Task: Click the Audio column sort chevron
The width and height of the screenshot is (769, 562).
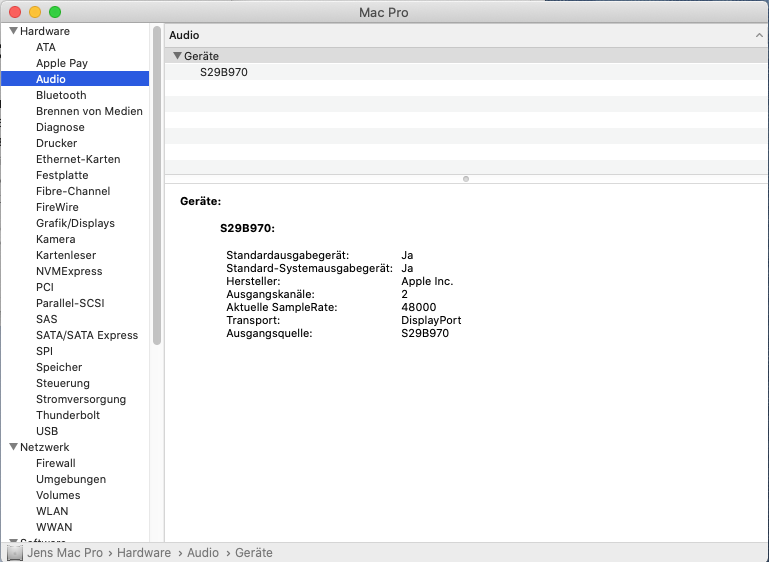Action: click(759, 35)
